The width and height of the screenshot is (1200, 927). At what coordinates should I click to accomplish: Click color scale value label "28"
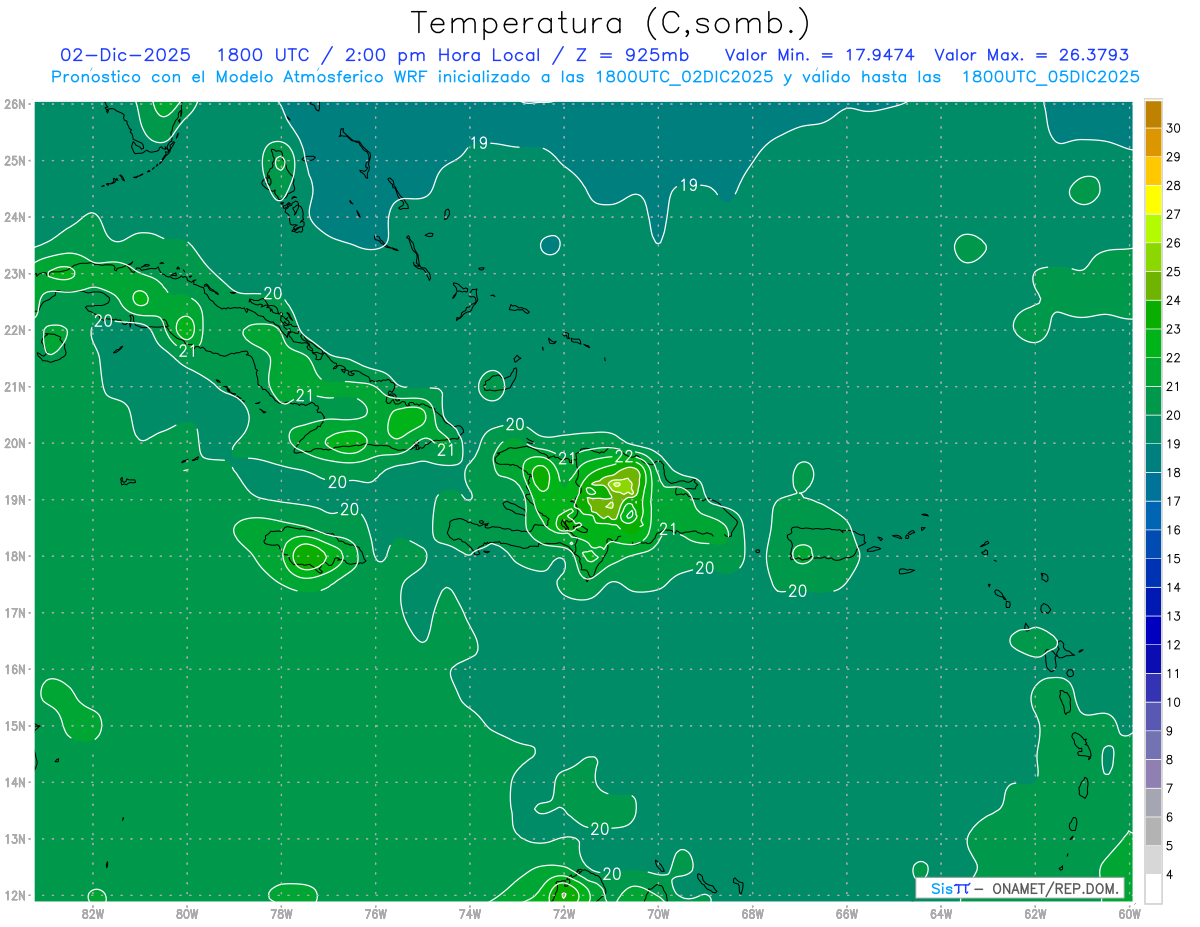1173,185
